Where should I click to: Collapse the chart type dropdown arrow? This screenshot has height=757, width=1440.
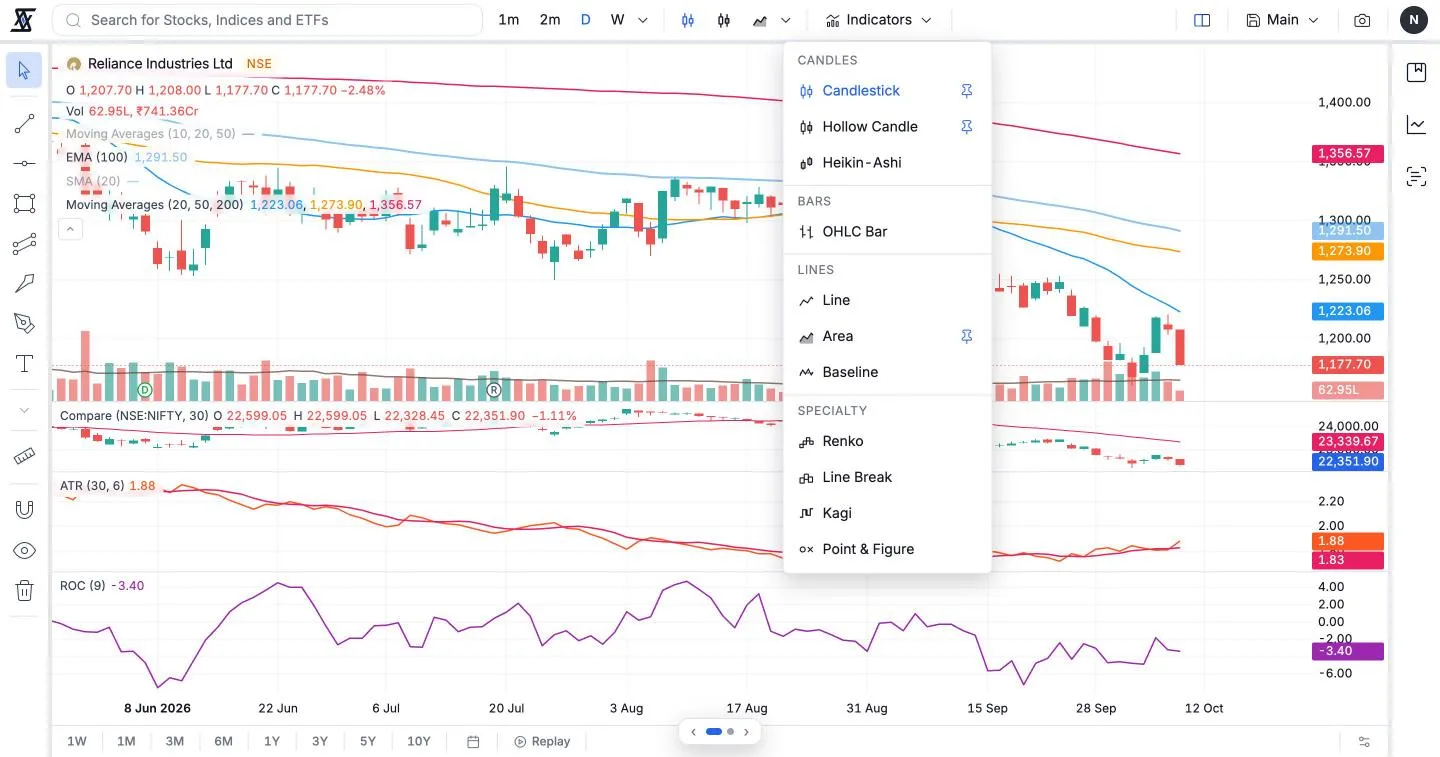pos(786,20)
